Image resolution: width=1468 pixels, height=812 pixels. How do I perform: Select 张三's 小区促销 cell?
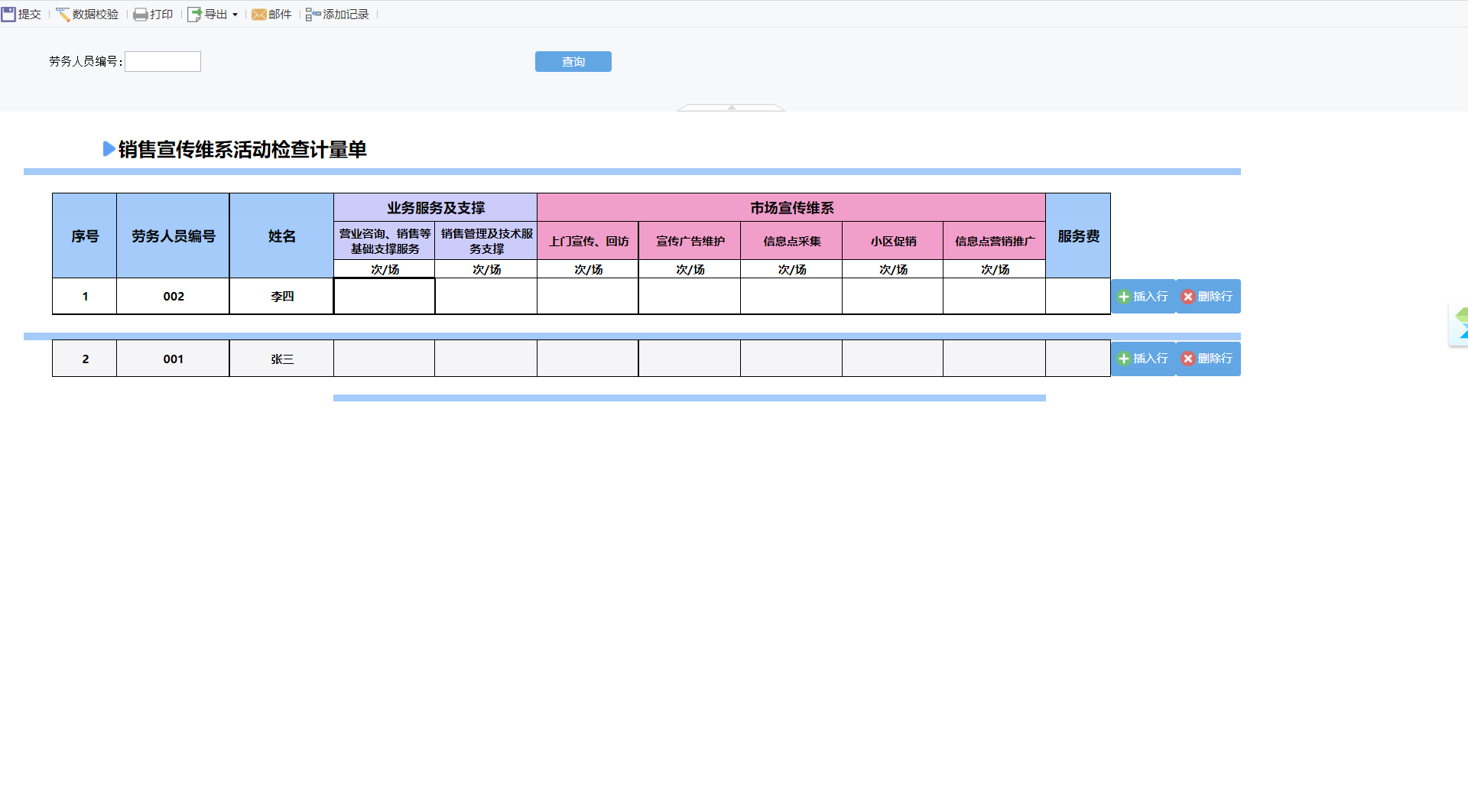pos(893,359)
